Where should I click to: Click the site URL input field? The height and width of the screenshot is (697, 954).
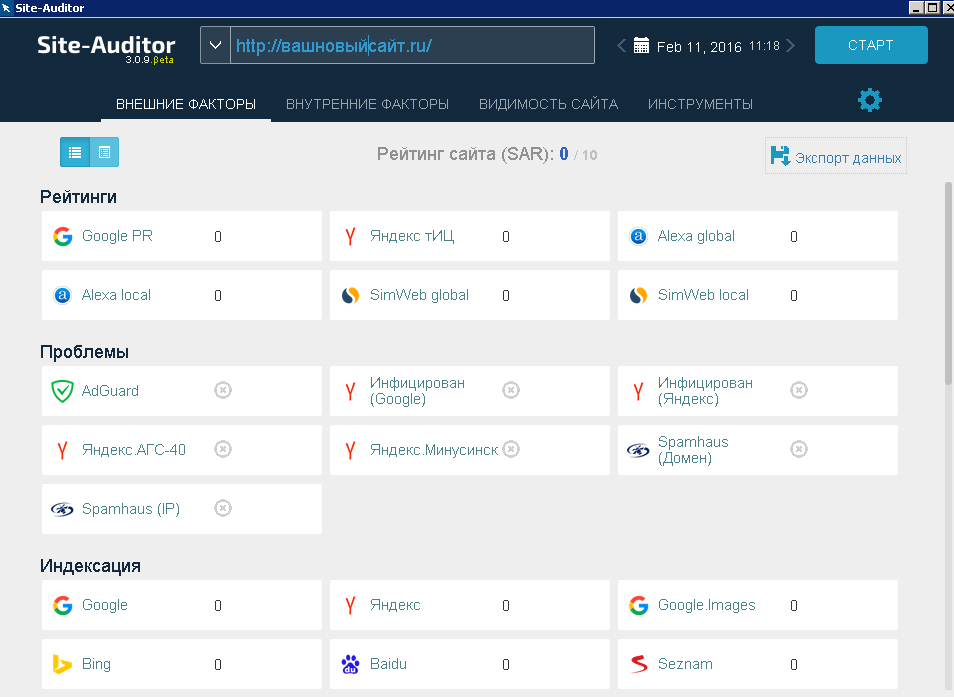click(412, 45)
